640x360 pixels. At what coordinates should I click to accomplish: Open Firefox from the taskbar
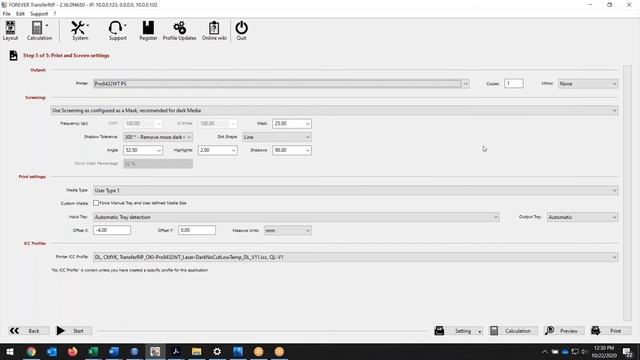[x=72, y=351]
